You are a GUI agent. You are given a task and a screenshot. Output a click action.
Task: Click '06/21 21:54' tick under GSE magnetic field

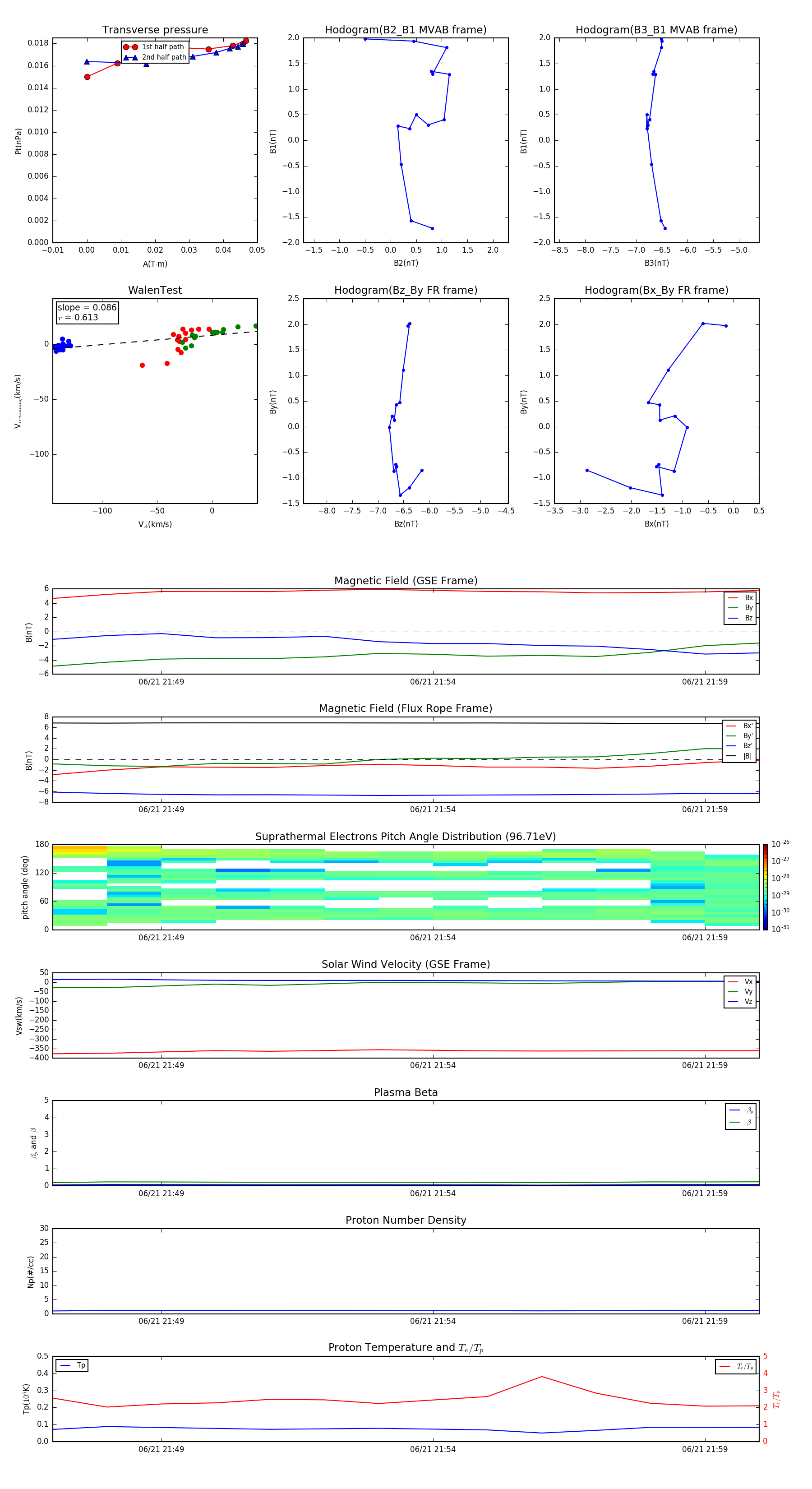click(433, 682)
